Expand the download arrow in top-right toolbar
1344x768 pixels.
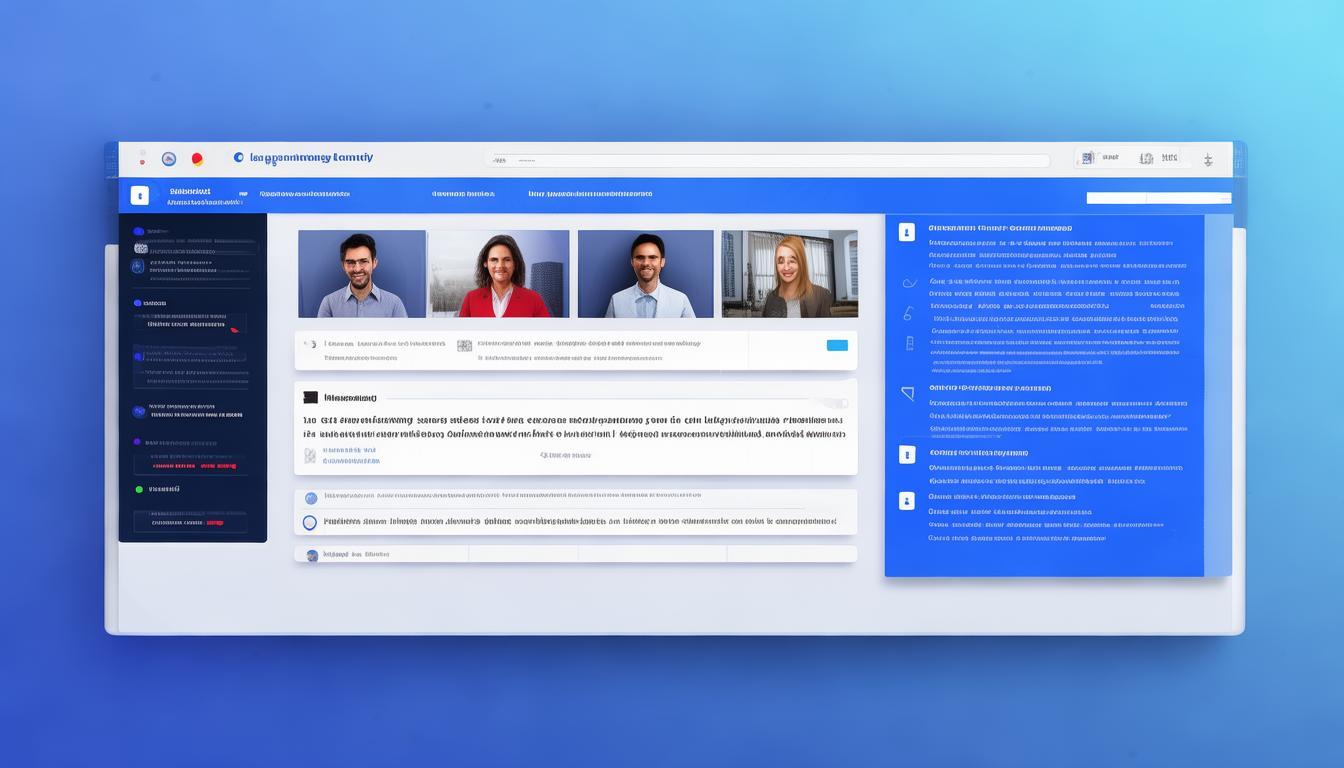(x=1207, y=159)
